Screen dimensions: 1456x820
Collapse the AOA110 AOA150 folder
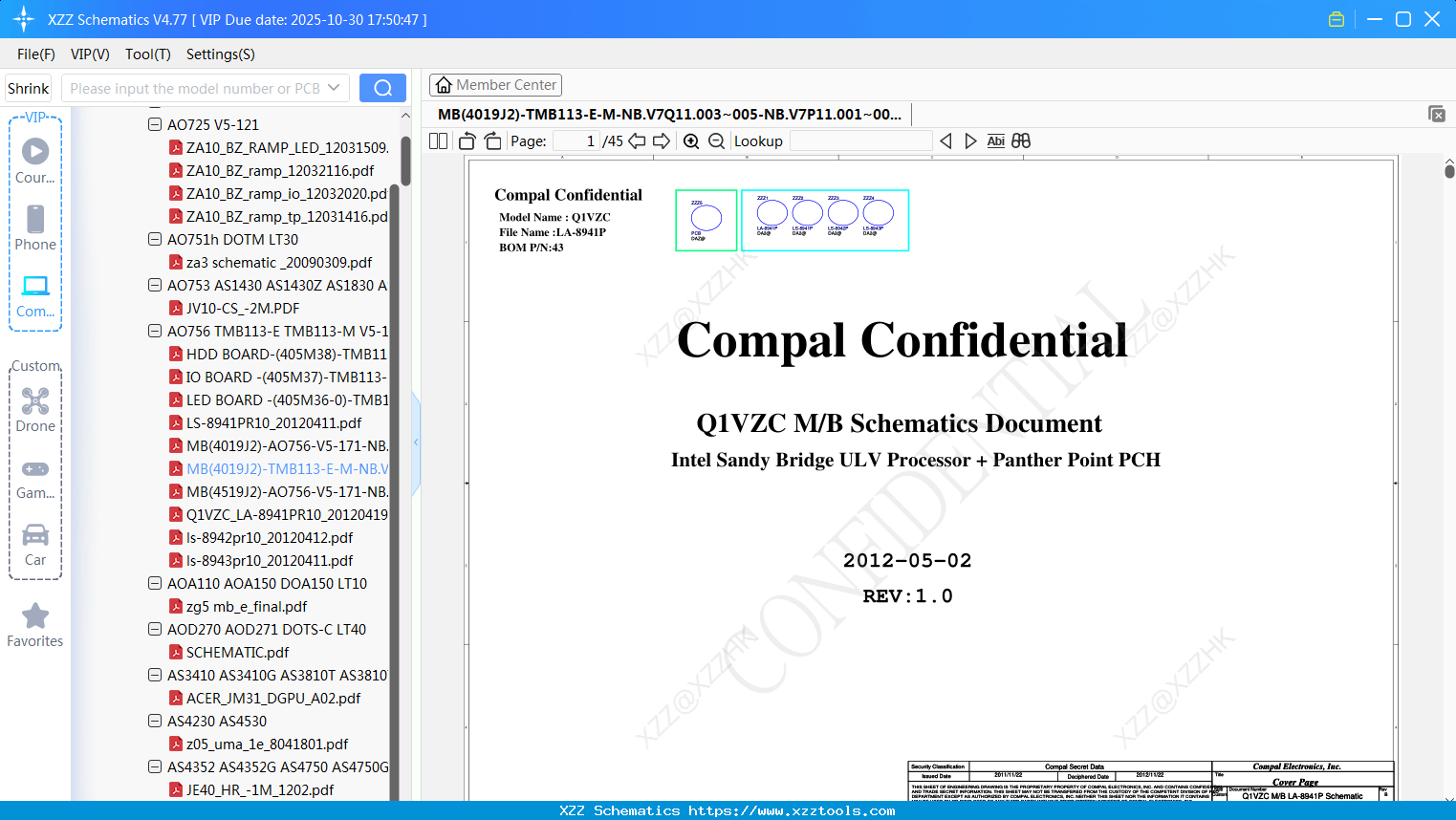(x=155, y=583)
